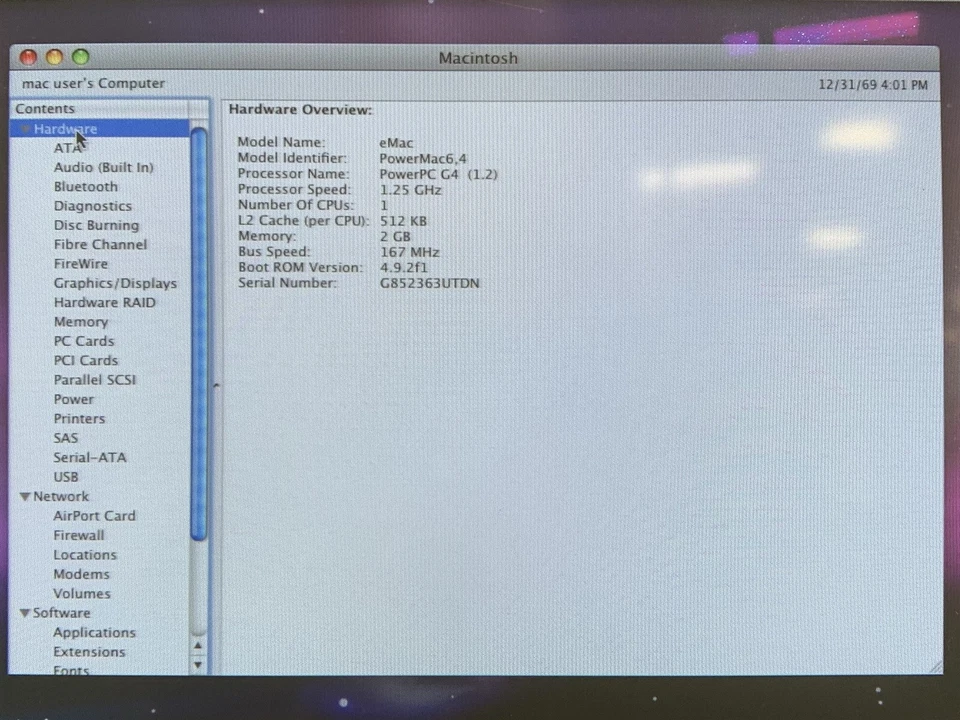Check Firewall settings under Network
This screenshot has height=720, width=960.
point(78,535)
